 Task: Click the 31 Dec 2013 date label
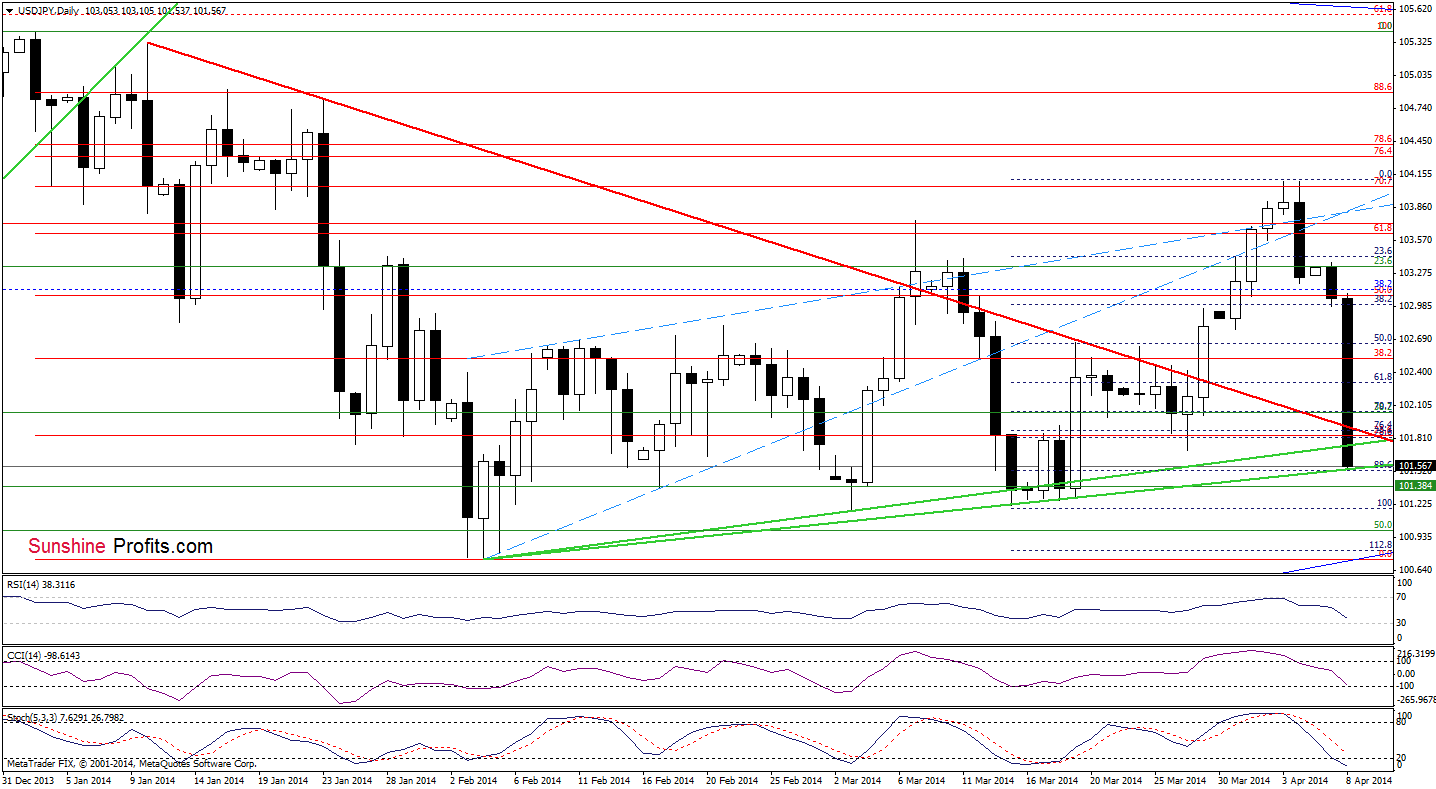[x=27, y=780]
